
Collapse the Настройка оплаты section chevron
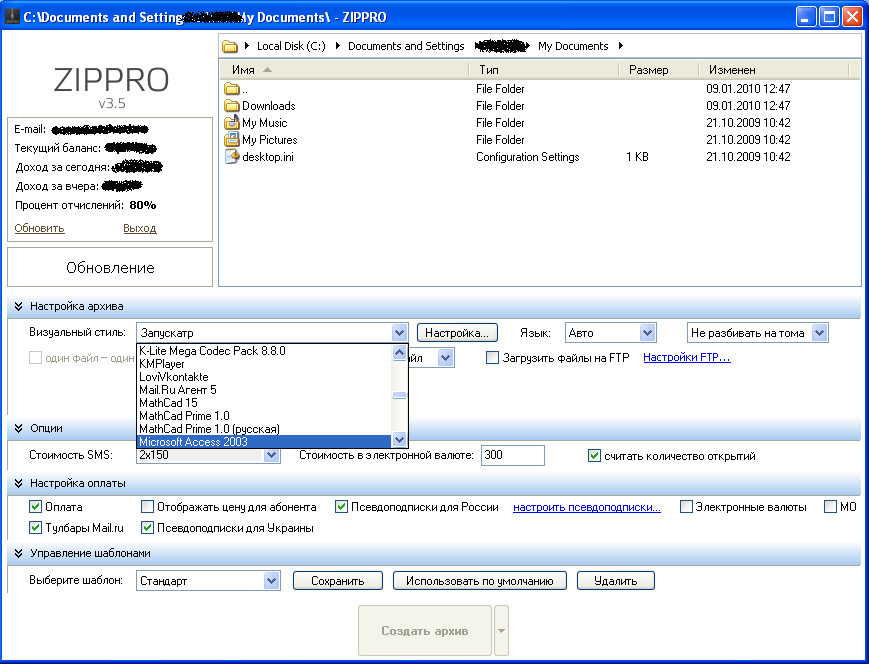pyautogui.click(x=18, y=484)
